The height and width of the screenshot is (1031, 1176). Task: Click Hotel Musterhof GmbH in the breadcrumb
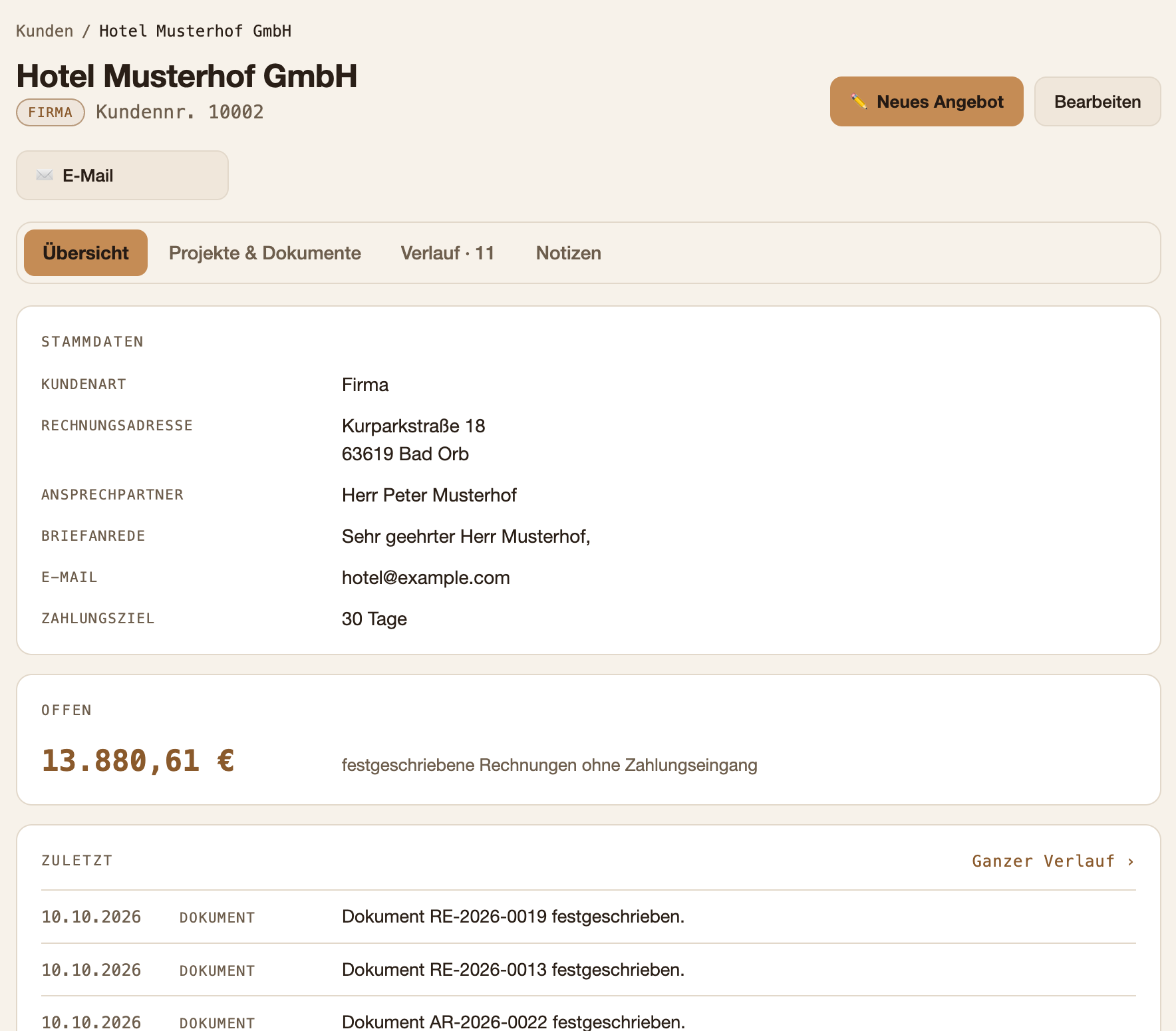[195, 31]
